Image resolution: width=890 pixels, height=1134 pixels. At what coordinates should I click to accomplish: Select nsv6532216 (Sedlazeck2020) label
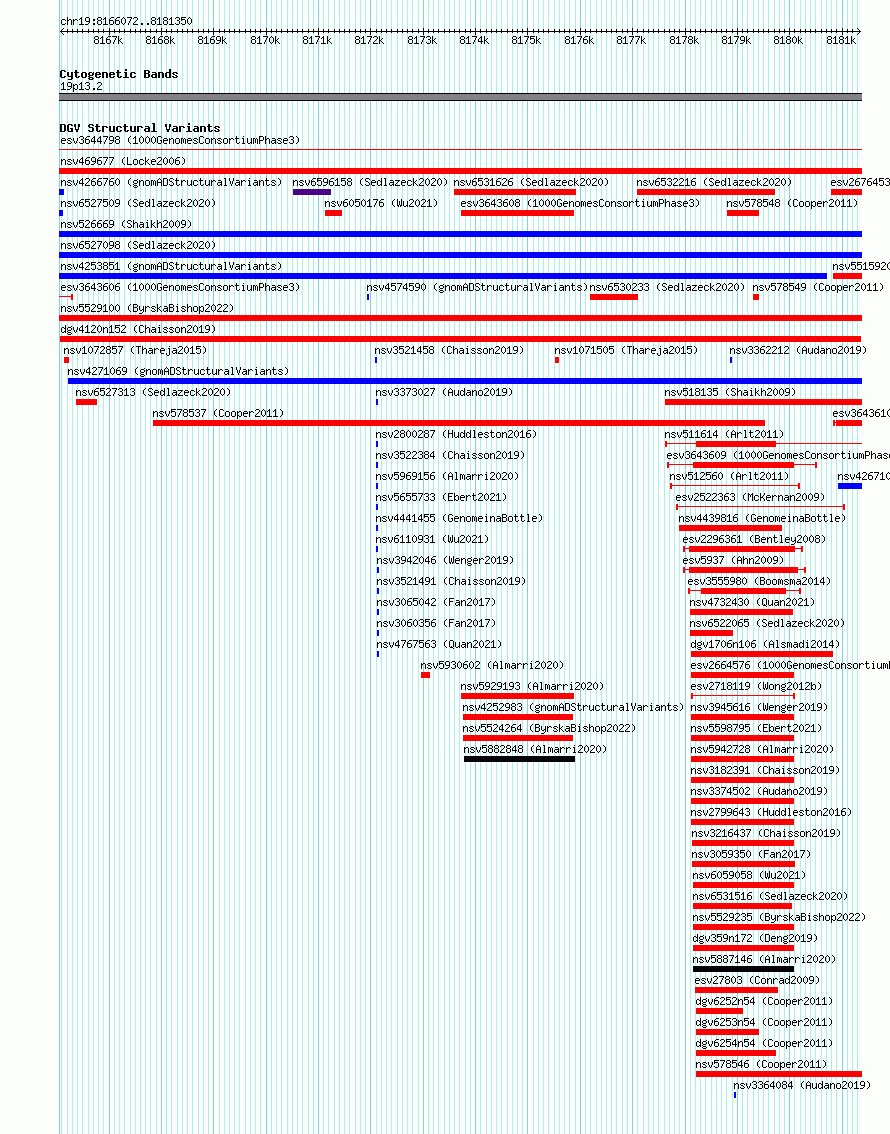click(714, 182)
